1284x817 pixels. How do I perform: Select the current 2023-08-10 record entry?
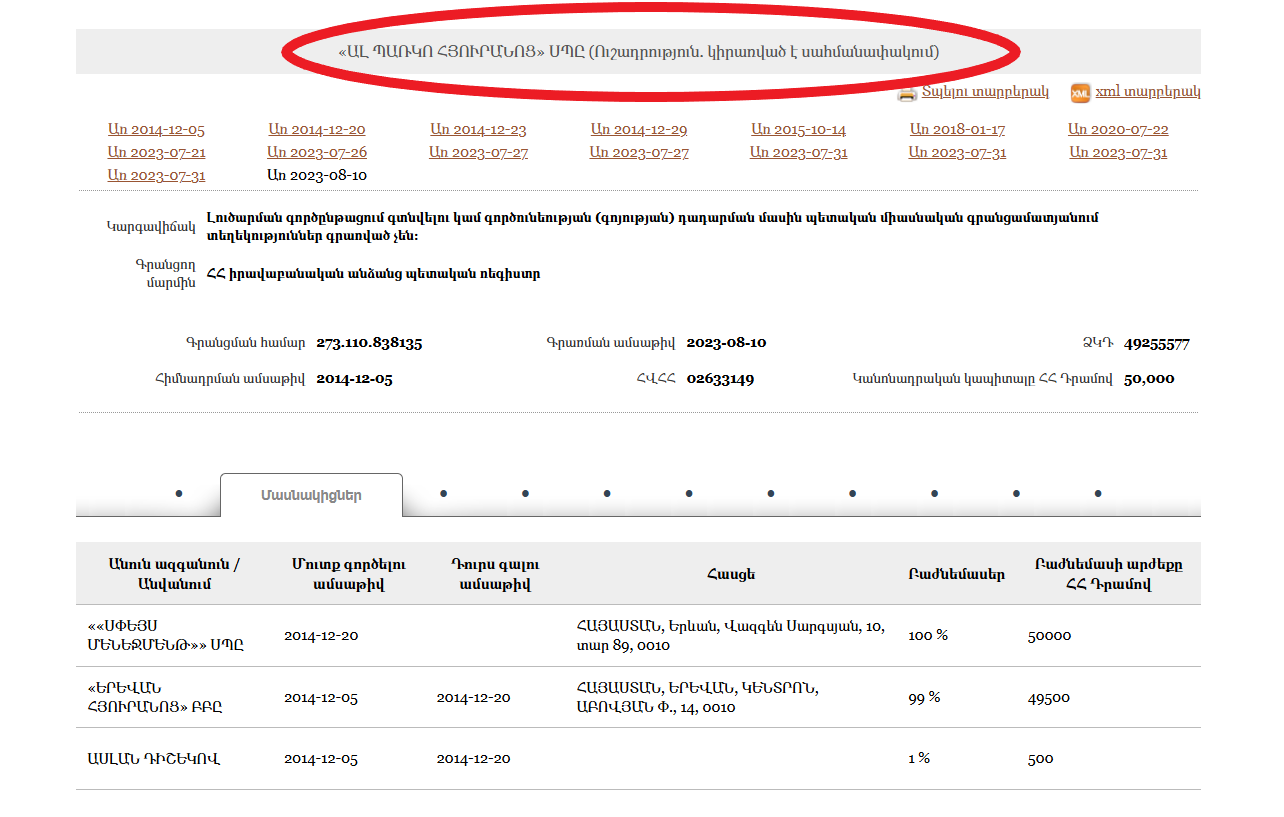click(317, 176)
